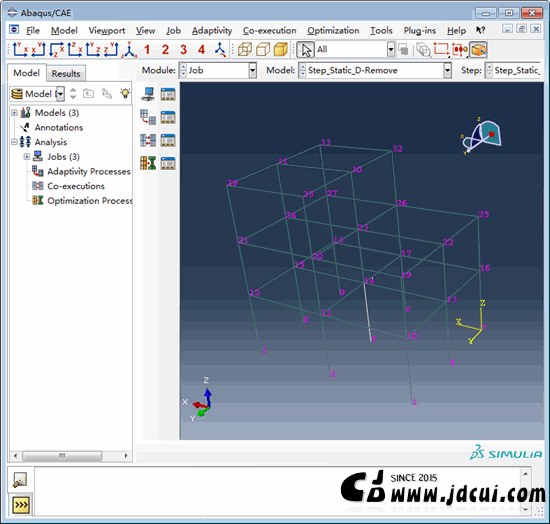Viewport: 550px width, 524px height.
Task: Apply user-defined view 4
Action: click(x=201, y=49)
